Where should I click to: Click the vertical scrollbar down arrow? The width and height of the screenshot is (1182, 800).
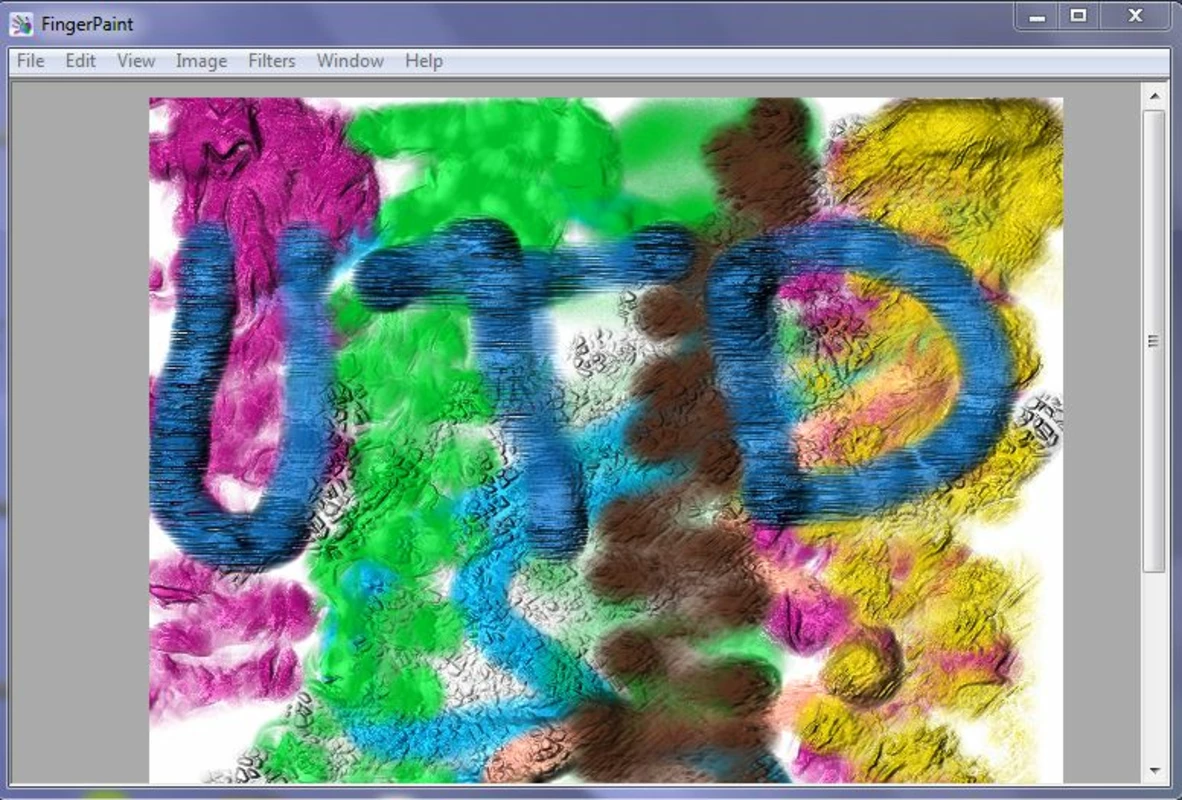click(x=1154, y=771)
